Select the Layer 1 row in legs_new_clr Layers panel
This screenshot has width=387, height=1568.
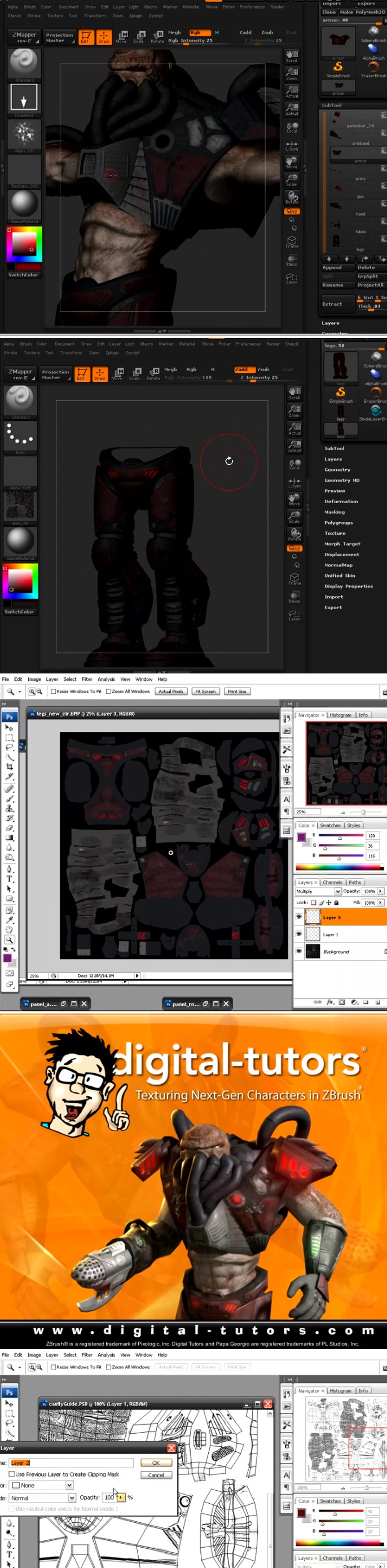tap(341, 933)
